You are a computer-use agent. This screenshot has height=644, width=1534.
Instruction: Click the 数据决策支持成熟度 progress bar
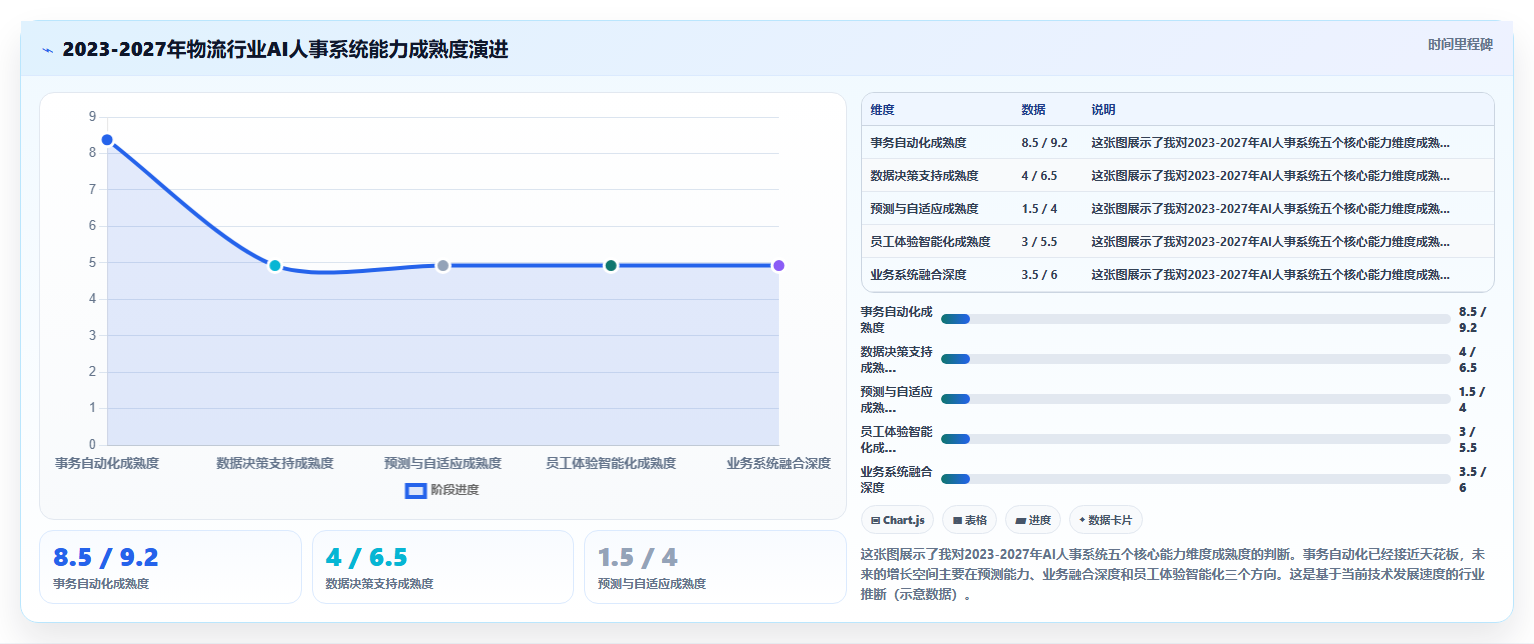pos(1195,359)
